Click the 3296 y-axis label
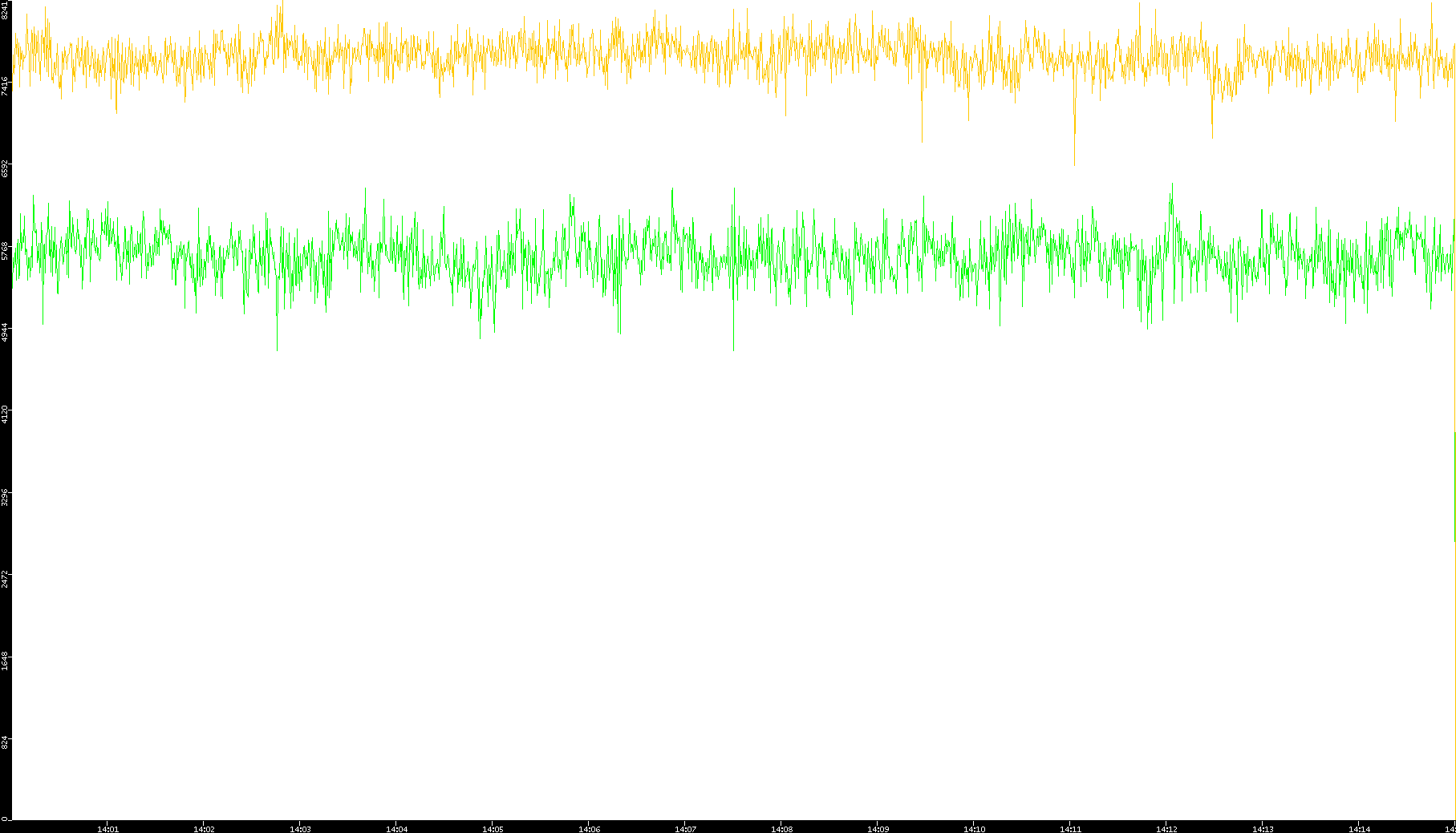This screenshot has height=833, width=1456. (x=6, y=497)
